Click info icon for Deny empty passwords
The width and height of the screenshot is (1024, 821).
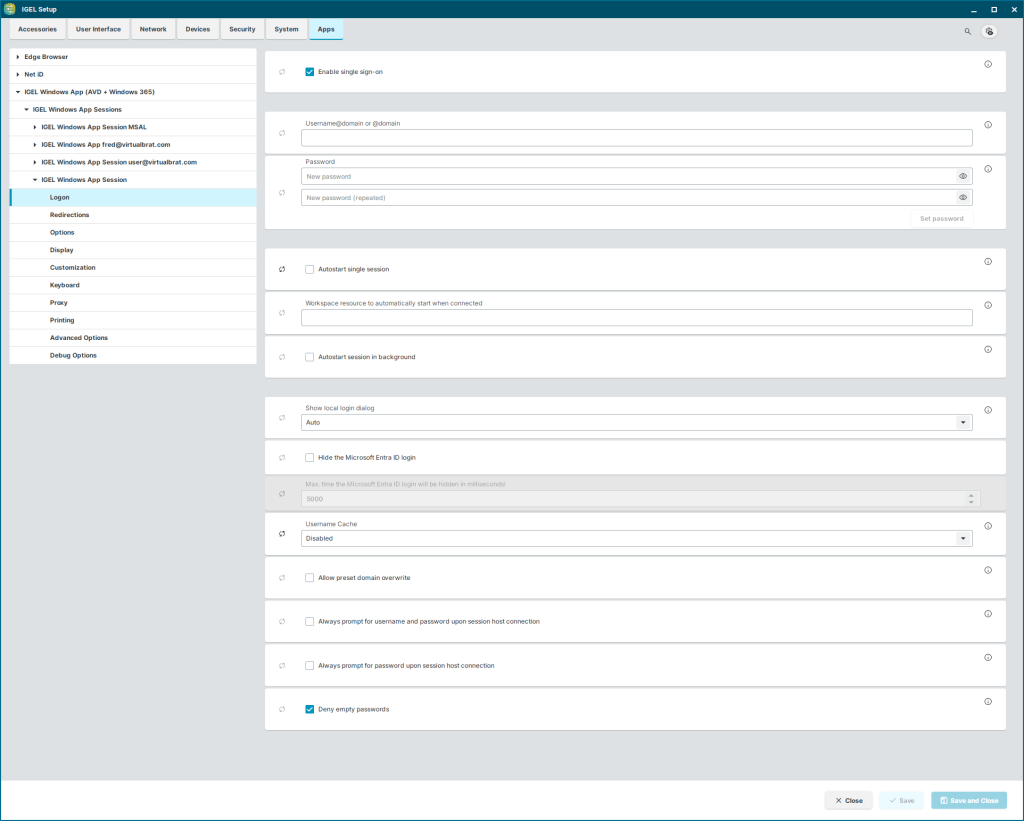click(988, 701)
